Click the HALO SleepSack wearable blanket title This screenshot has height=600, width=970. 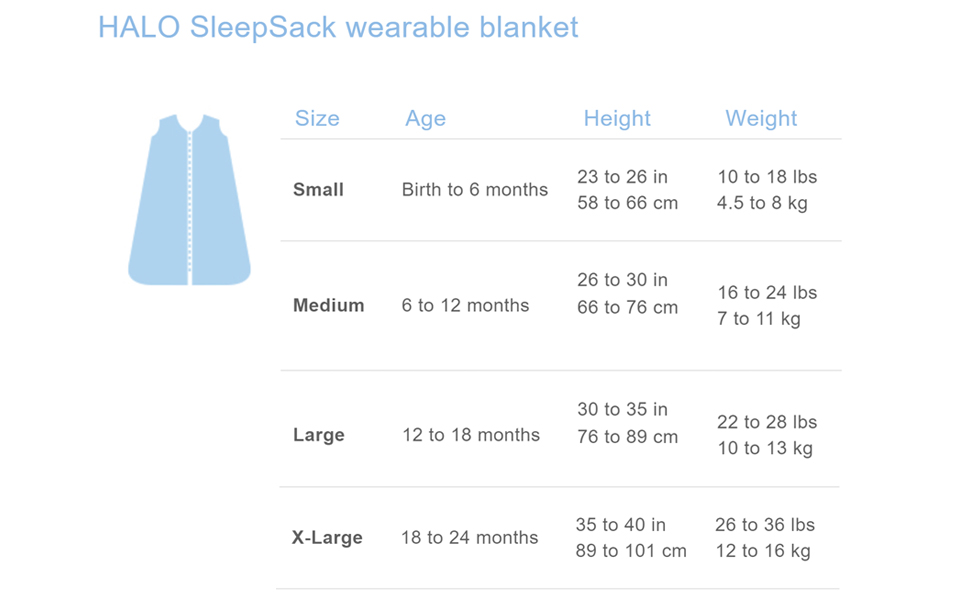click(x=338, y=27)
